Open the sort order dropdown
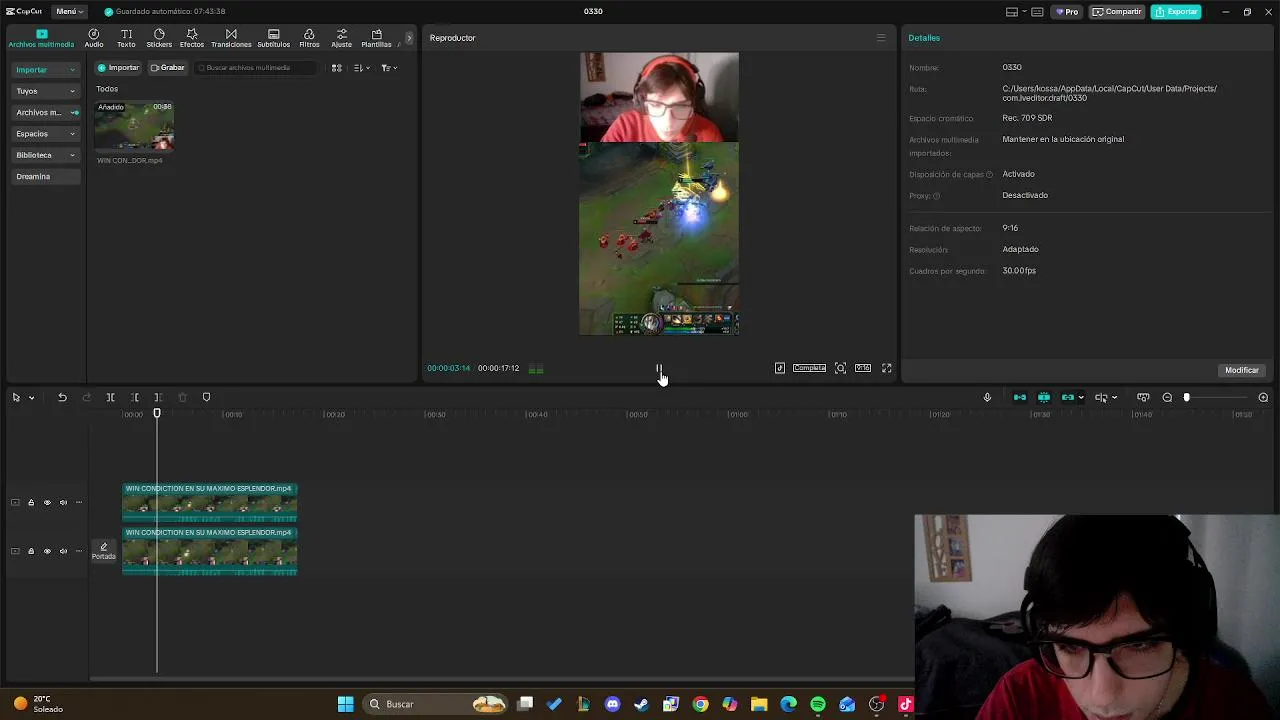 pos(361,68)
